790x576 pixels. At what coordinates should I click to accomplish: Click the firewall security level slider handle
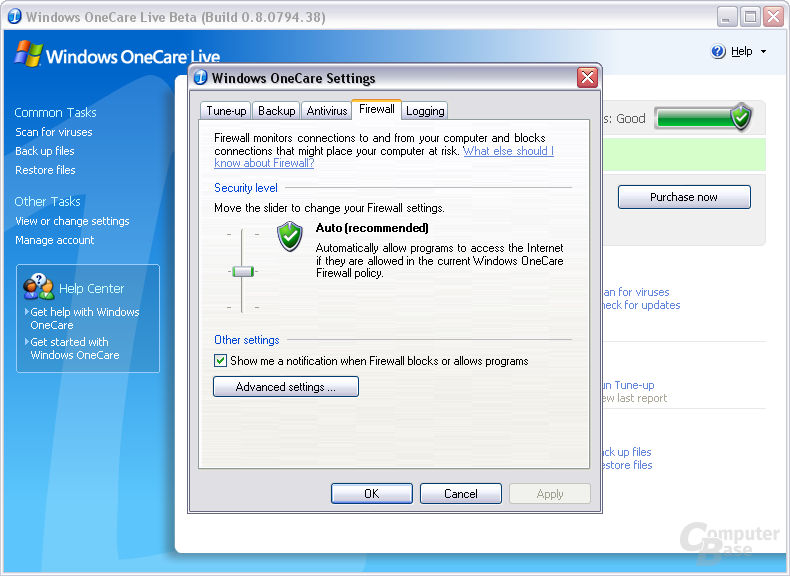(x=243, y=272)
